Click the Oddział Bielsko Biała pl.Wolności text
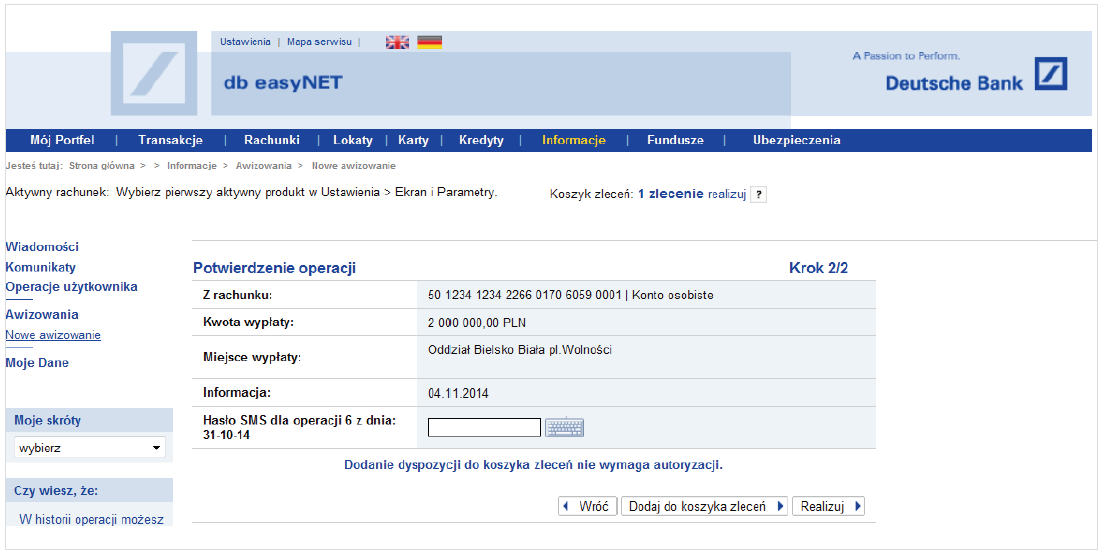This screenshot has width=1102, height=554. pos(520,349)
